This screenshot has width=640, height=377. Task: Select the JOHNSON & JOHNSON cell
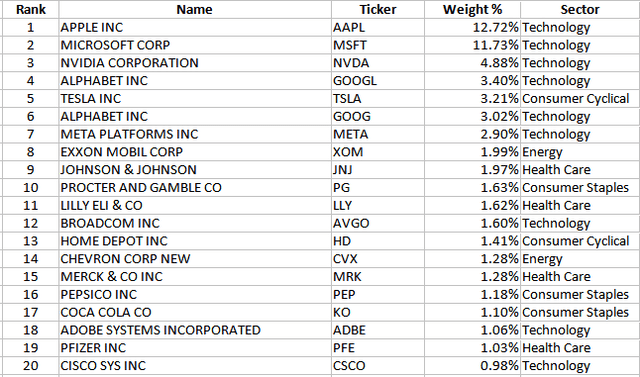pyautogui.click(x=195, y=170)
